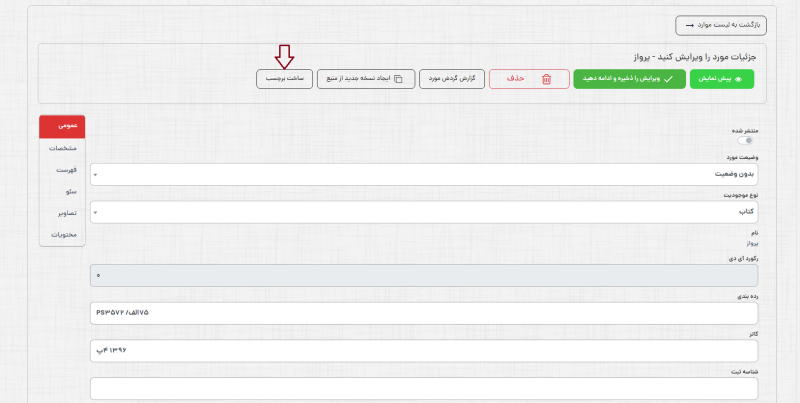Click the trash icon on the حذف button
The height and width of the screenshot is (403, 800).
pyautogui.click(x=546, y=79)
